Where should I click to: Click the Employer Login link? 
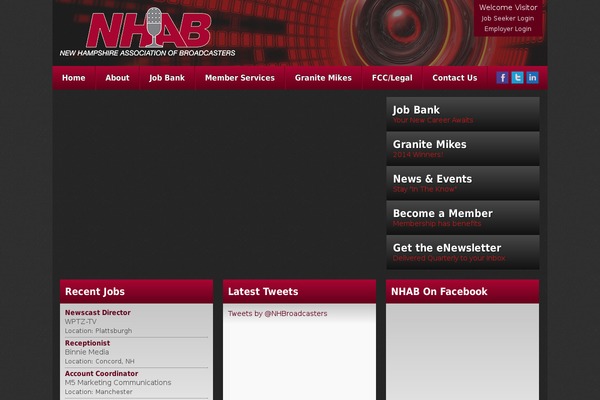[x=507, y=29]
